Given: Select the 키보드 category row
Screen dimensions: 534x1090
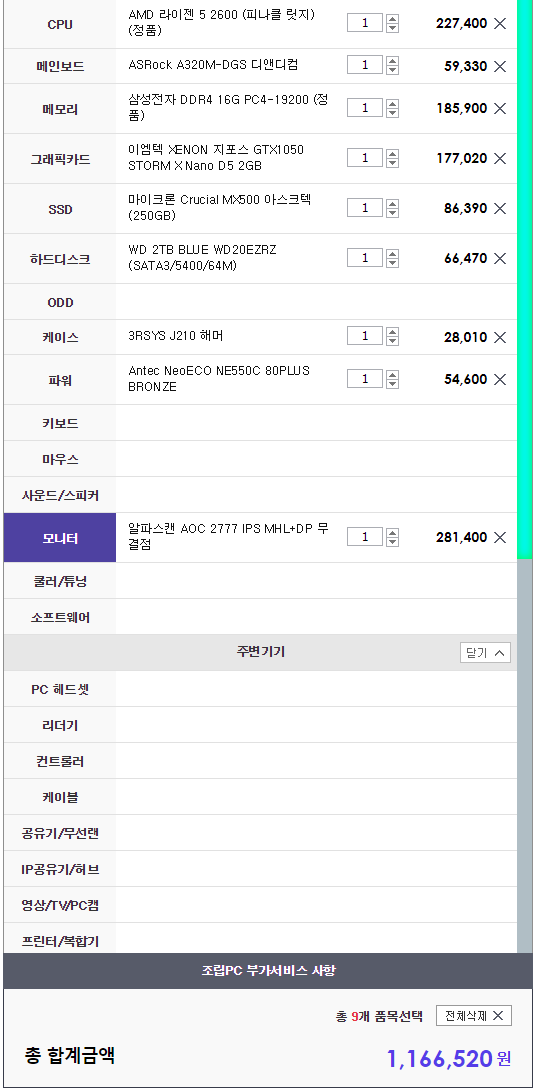Looking at the screenshot, I should point(260,423).
